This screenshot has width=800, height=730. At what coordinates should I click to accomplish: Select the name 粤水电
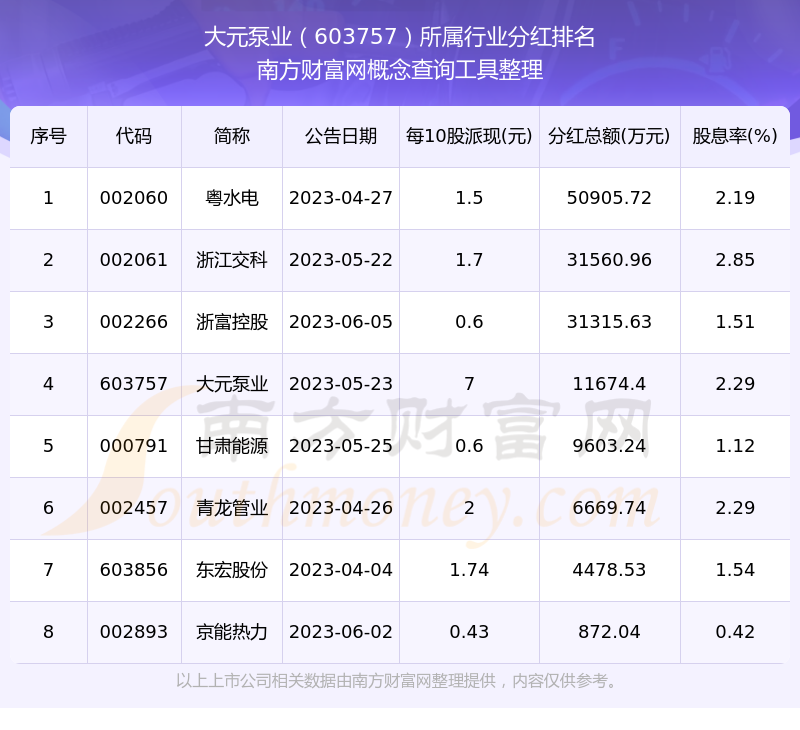(x=232, y=198)
